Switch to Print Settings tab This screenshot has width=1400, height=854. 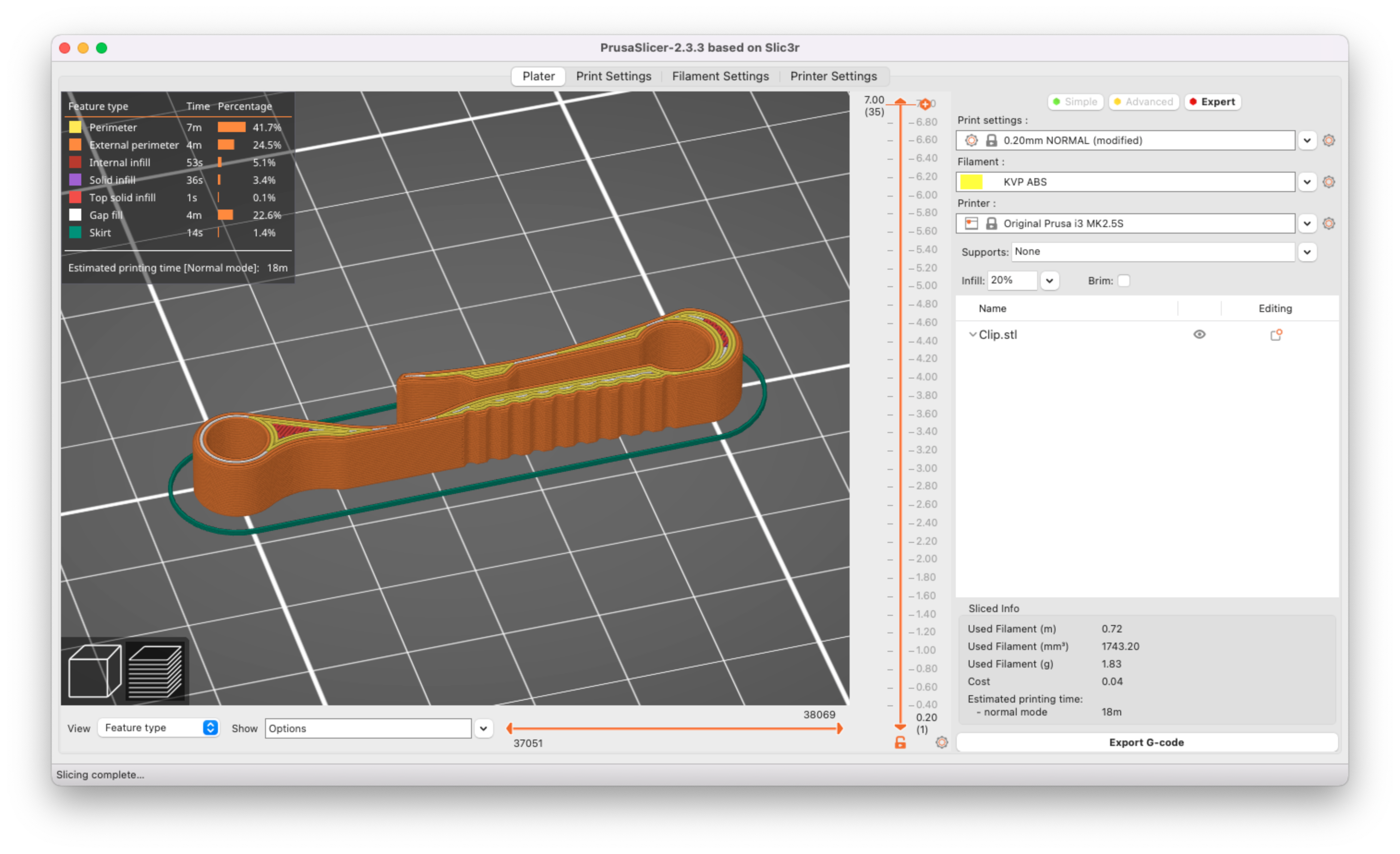614,76
